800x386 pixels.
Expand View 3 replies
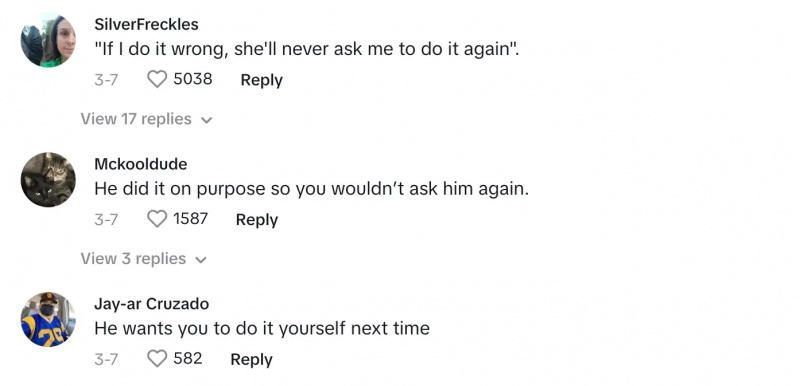[143, 259]
